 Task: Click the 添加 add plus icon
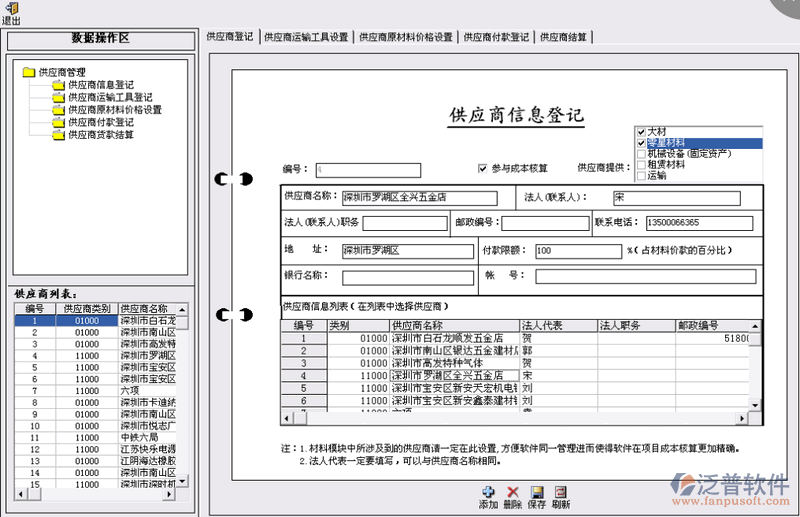pyautogui.click(x=488, y=492)
